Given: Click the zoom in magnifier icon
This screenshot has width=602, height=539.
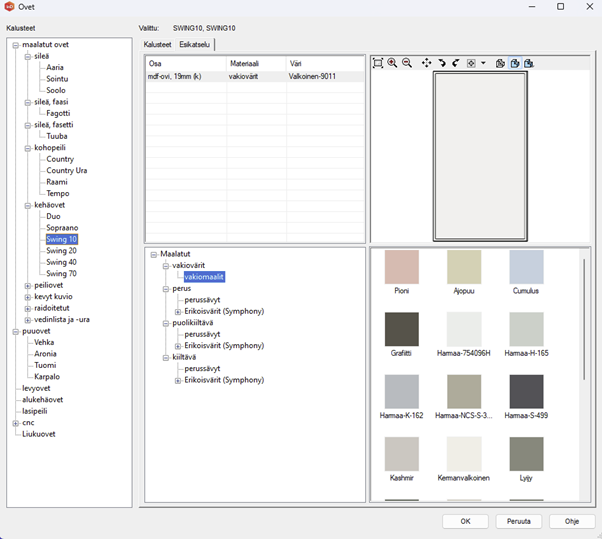Looking at the screenshot, I should click(392, 63).
